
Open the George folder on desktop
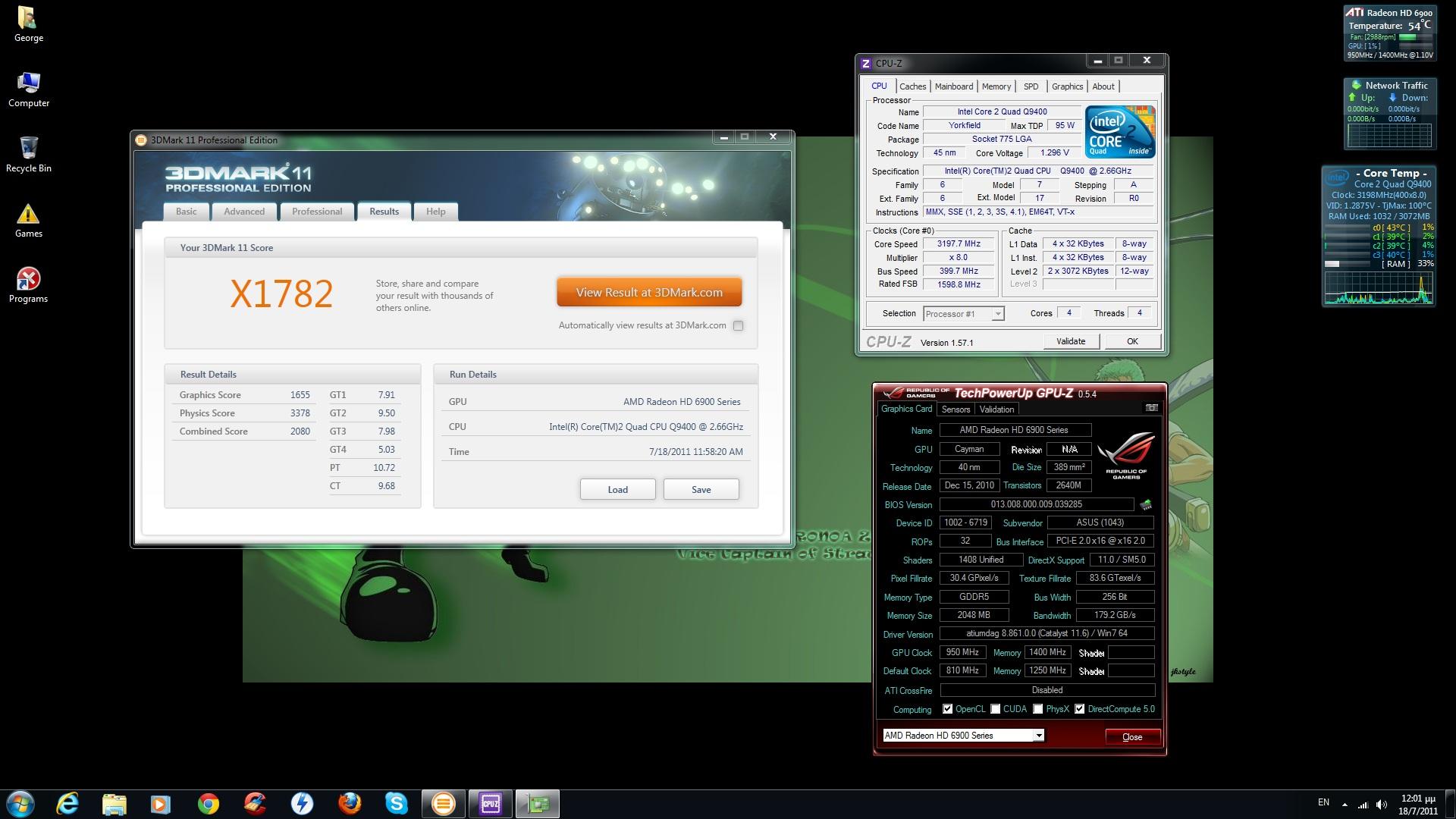[29, 24]
